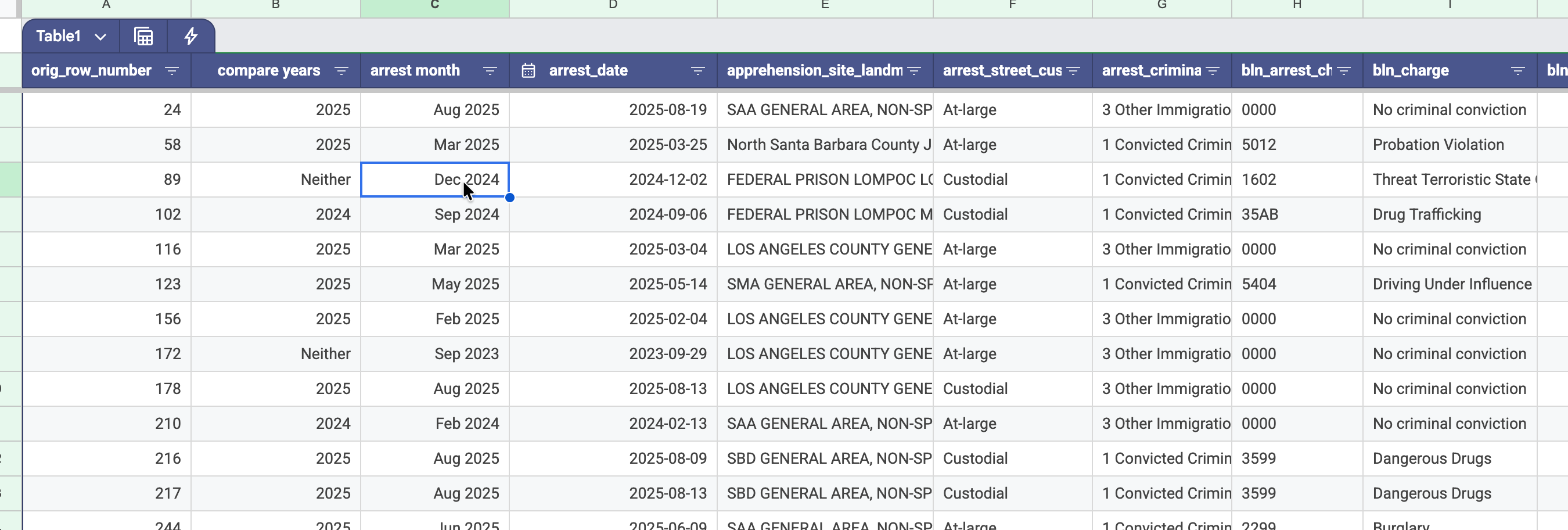Open filter icon for bln_charge column
This screenshot has width=1568, height=530.
tap(1517, 71)
